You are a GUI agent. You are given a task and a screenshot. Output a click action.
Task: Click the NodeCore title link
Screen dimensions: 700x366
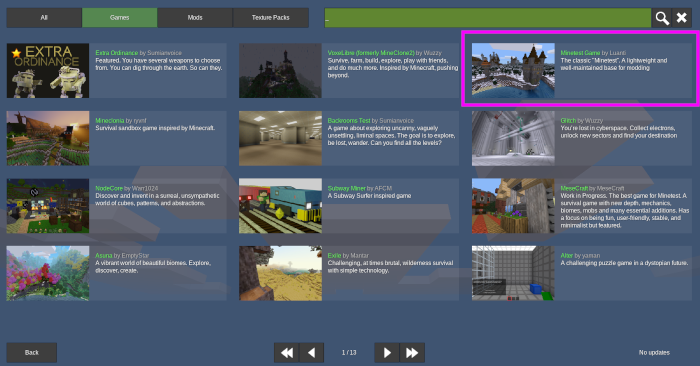(x=109, y=188)
